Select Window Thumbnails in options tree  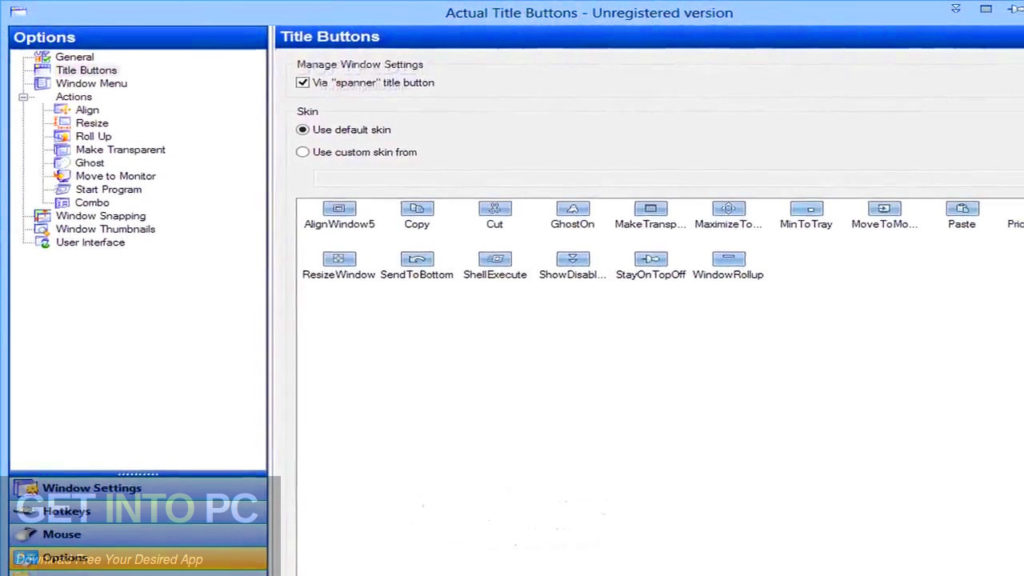(105, 229)
